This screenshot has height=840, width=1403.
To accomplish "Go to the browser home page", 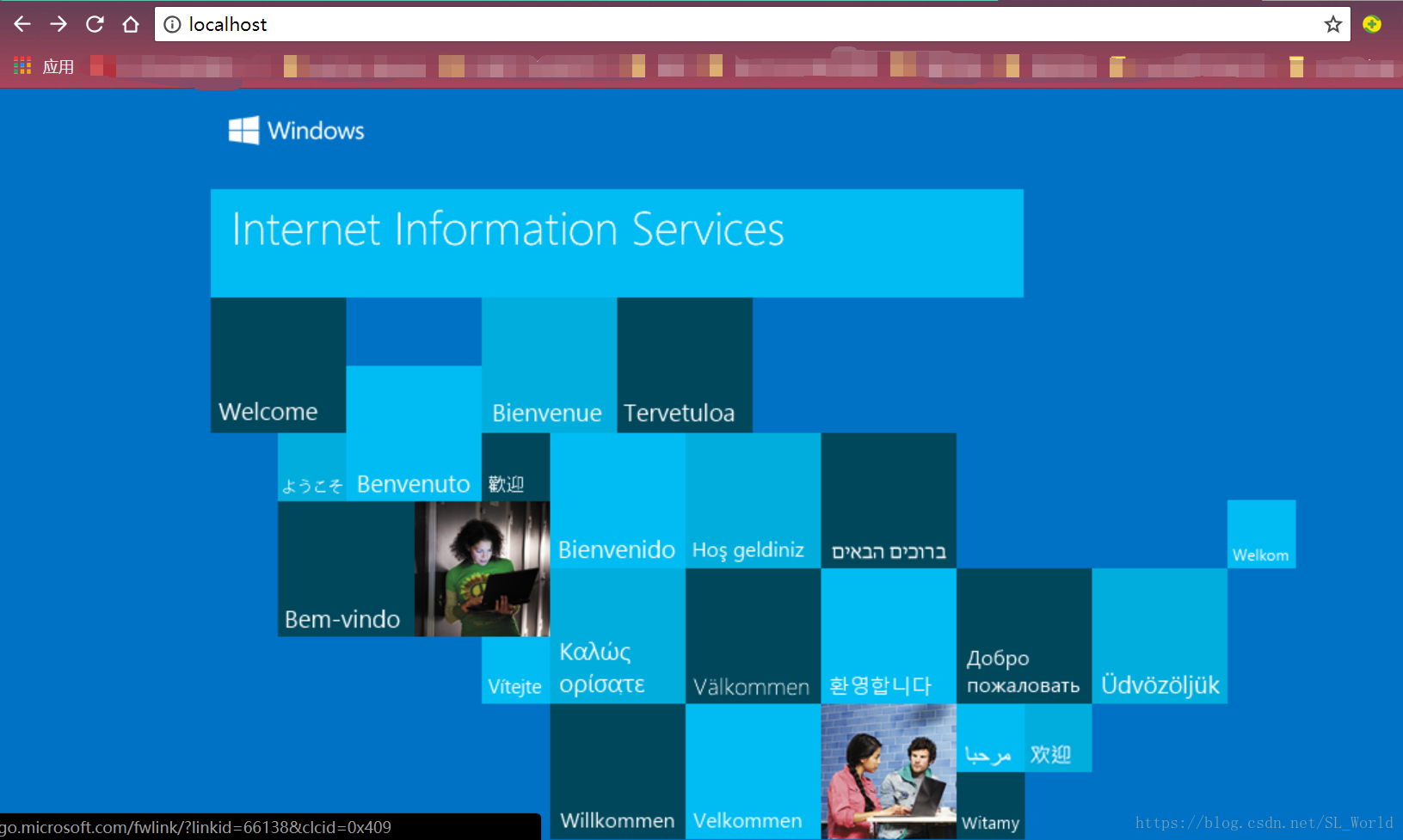I will point(131,24).
